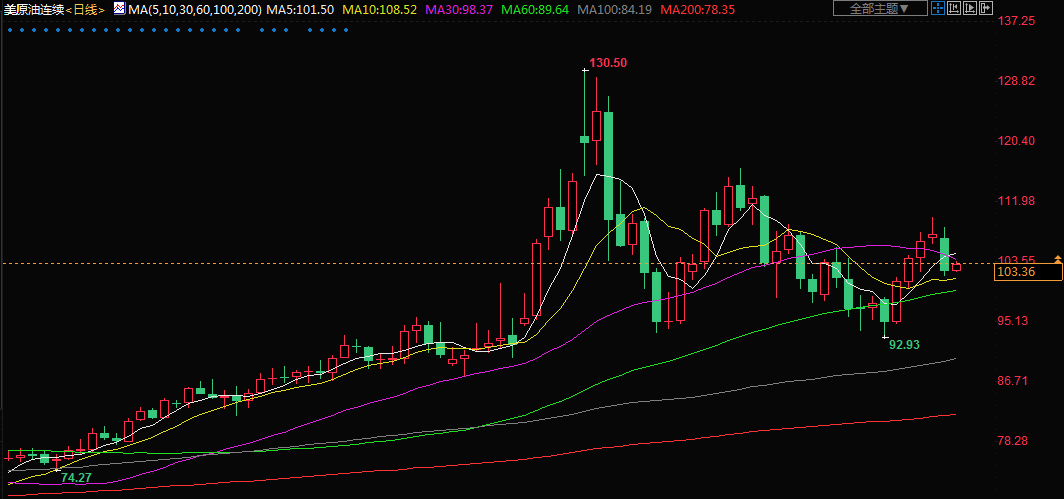Click the blue crosshair grid icon
This screenshot has height=499, width=1064.
(x=936, y=9)
